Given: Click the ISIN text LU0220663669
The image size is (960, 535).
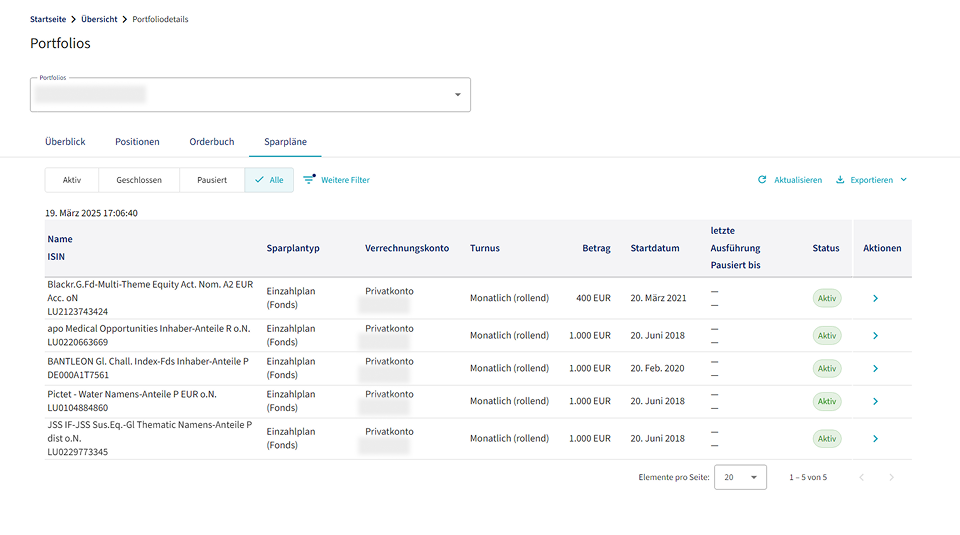Looking at the screenshot, I should 78,342.
